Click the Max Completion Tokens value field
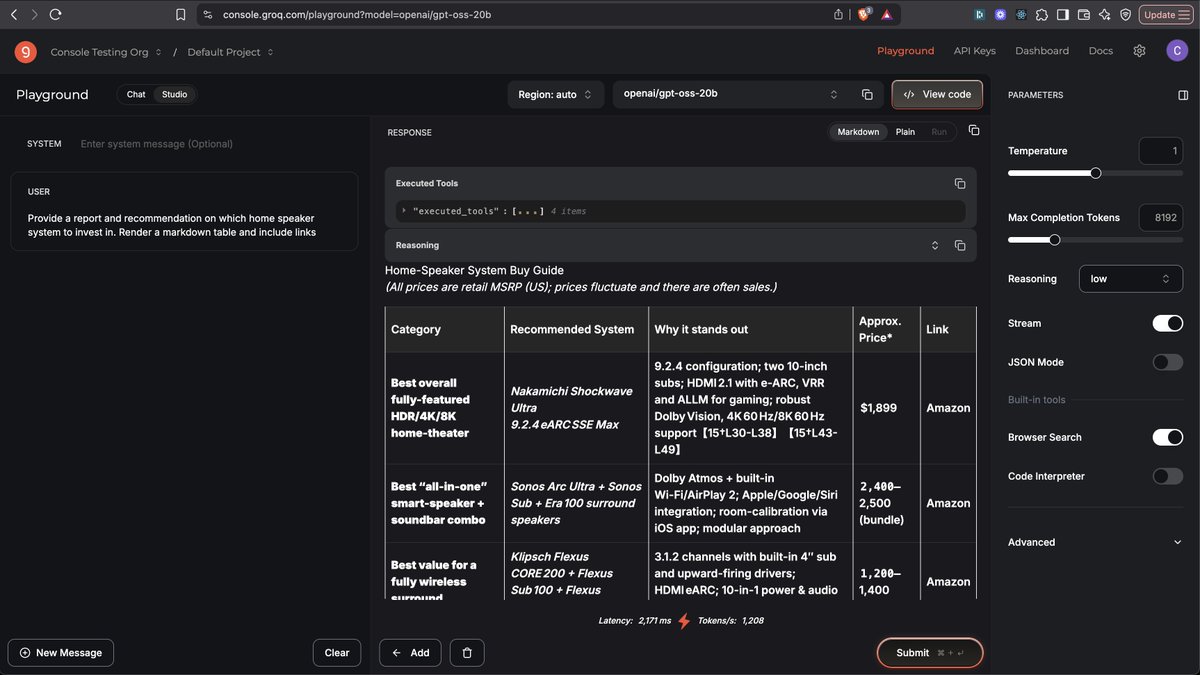This screenshot has width=1200, height=675. [x=1161, y=217]
